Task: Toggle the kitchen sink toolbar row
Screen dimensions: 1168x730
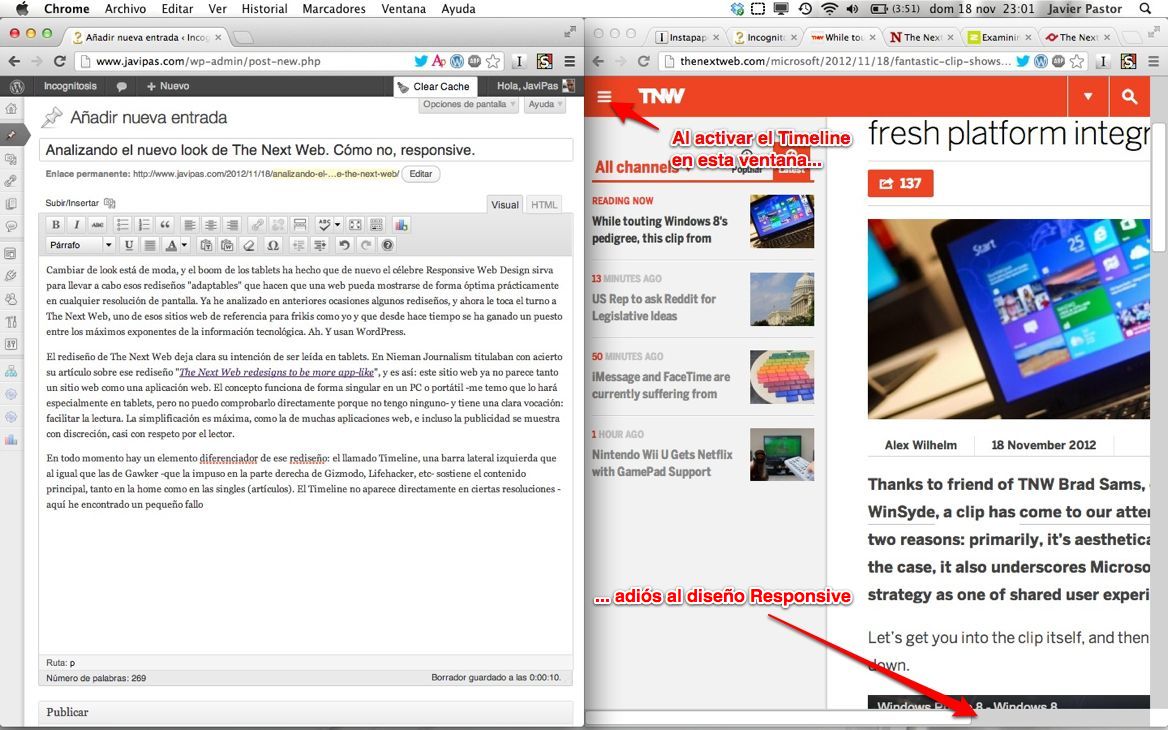Action: click(x=376, y=224)
